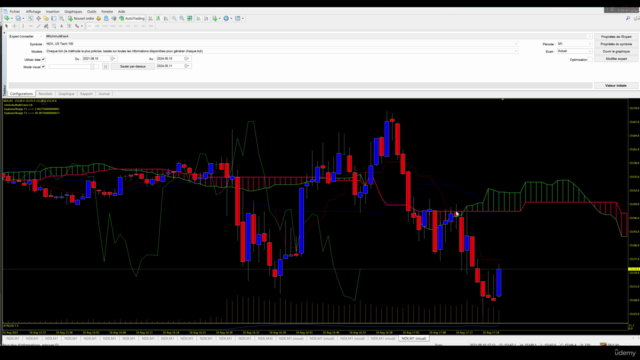Toggle the Mode visuel checkbox

[x=43, y=67]
